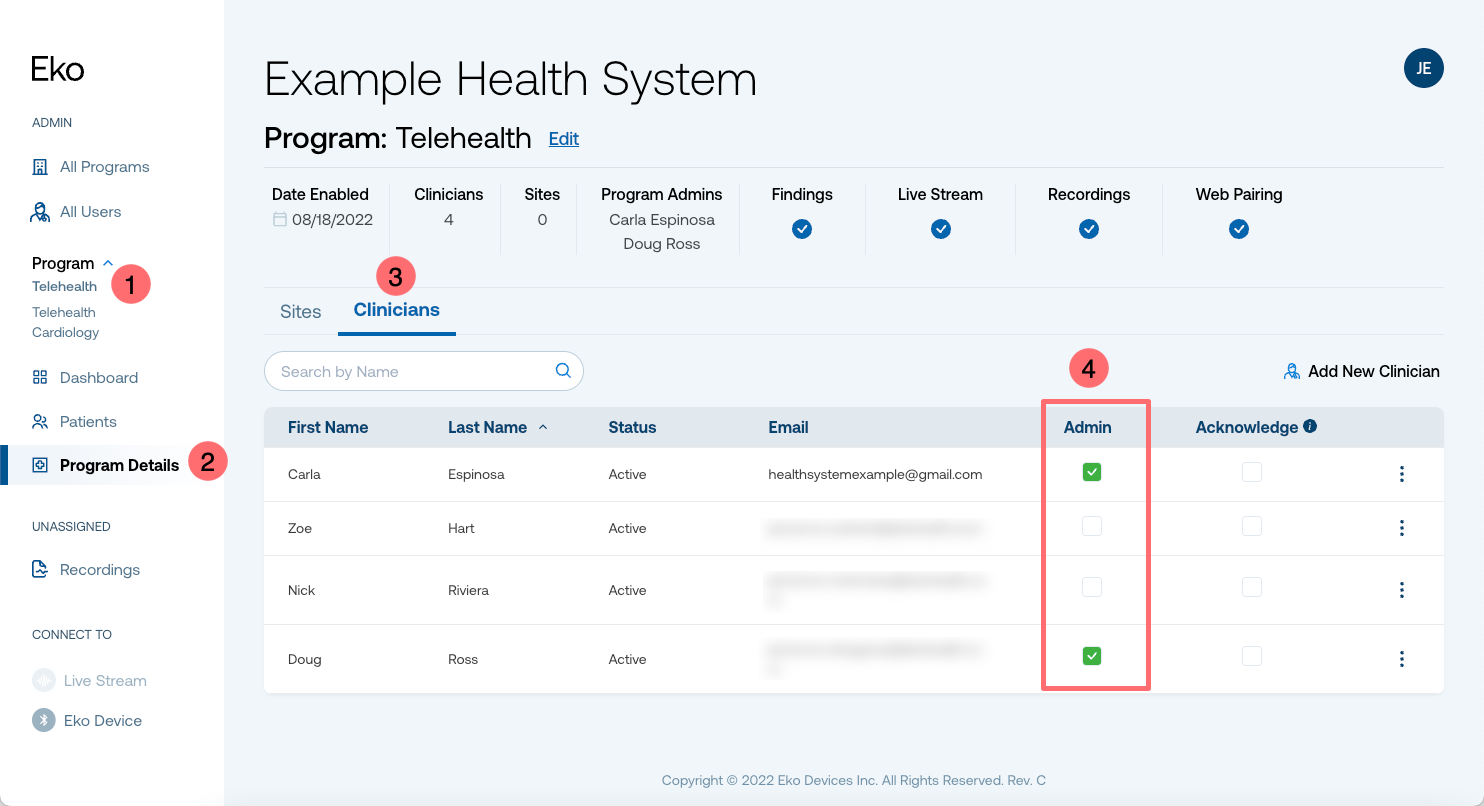The width and height of the screenshot is (1484, 806).
Task: Click Add New Clinician button
Action: click(1362, 371)
